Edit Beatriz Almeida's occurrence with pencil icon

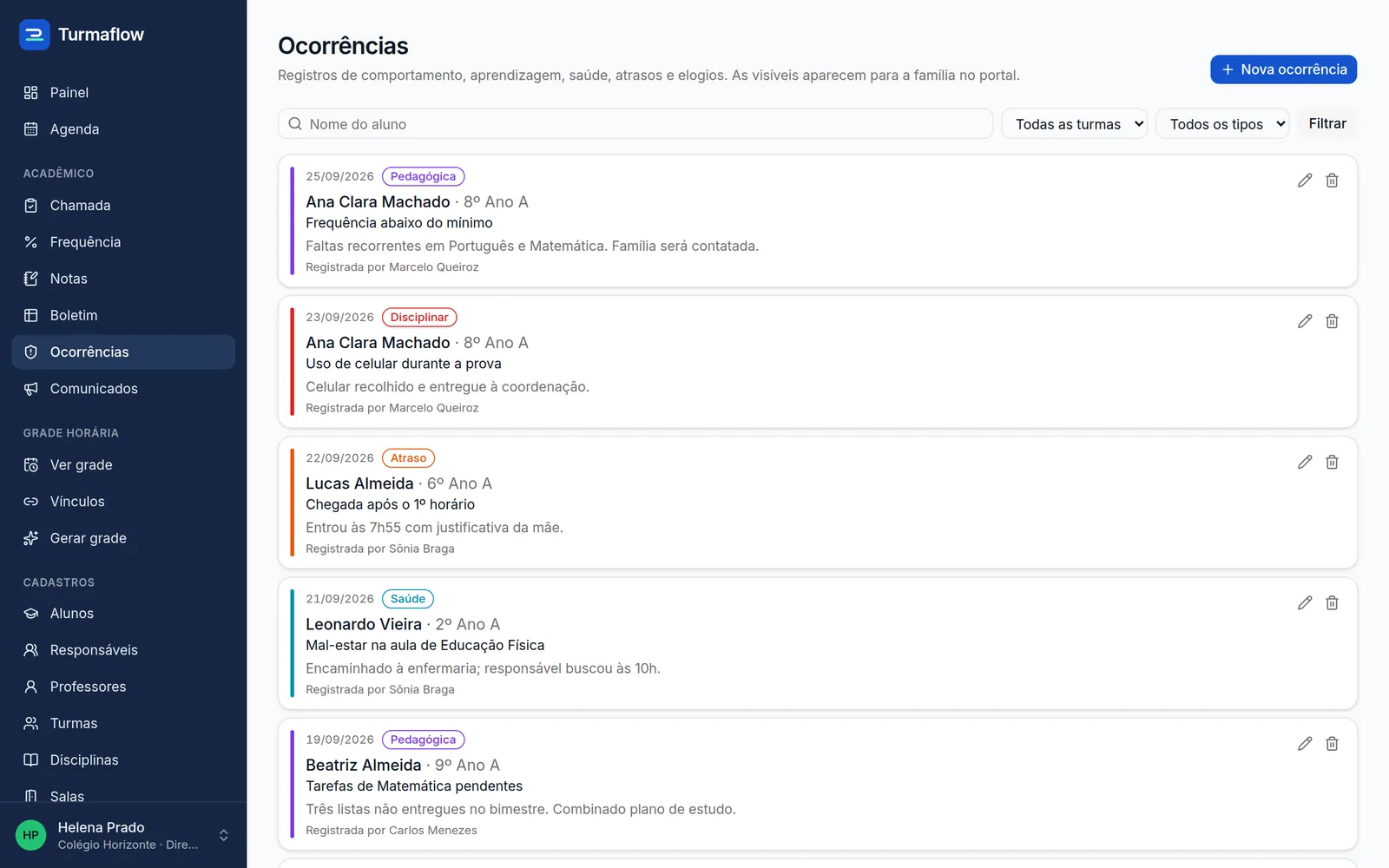(1305, 744)
